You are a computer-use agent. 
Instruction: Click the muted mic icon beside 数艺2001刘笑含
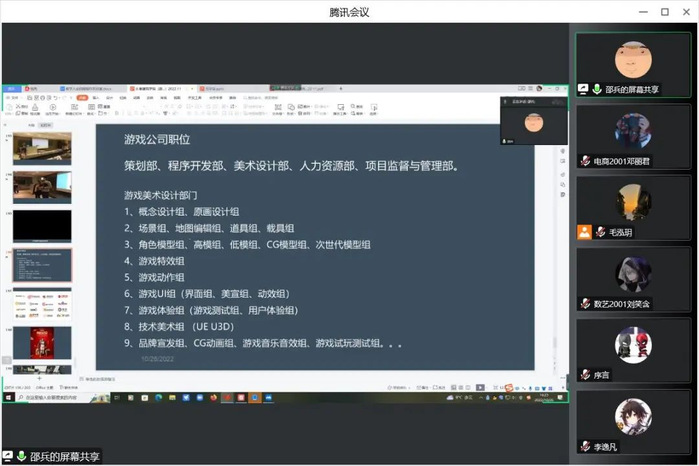coord(586,303)
